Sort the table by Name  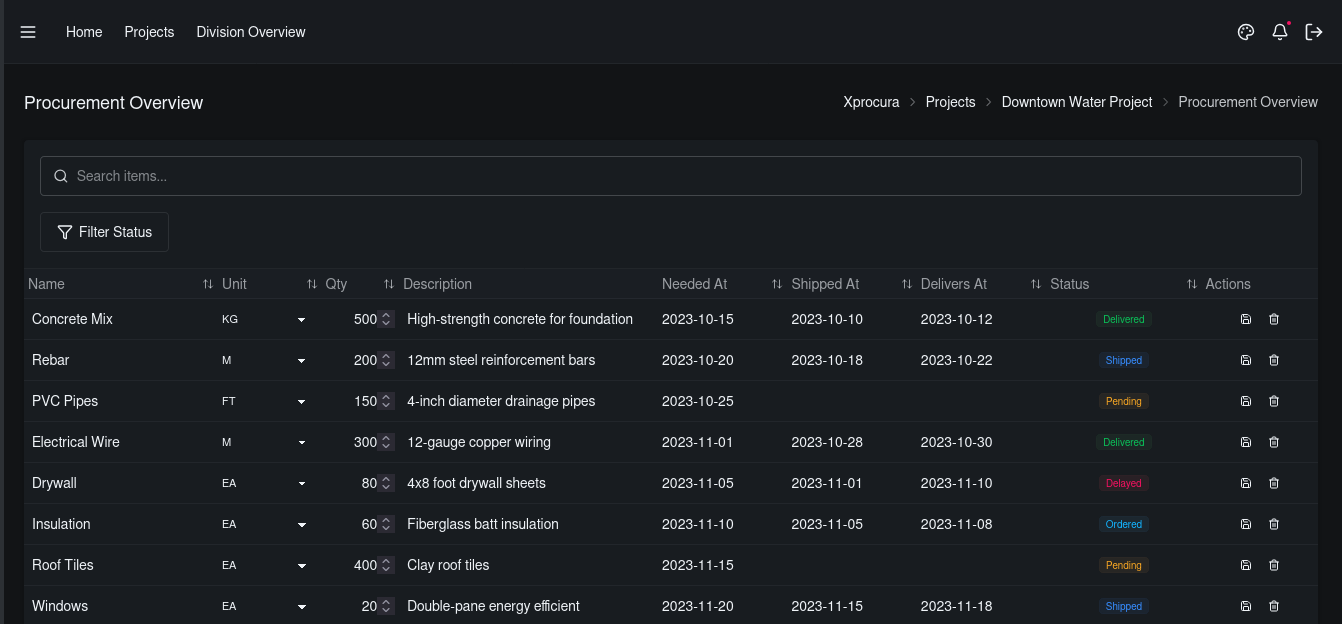[x=208, y=284]
